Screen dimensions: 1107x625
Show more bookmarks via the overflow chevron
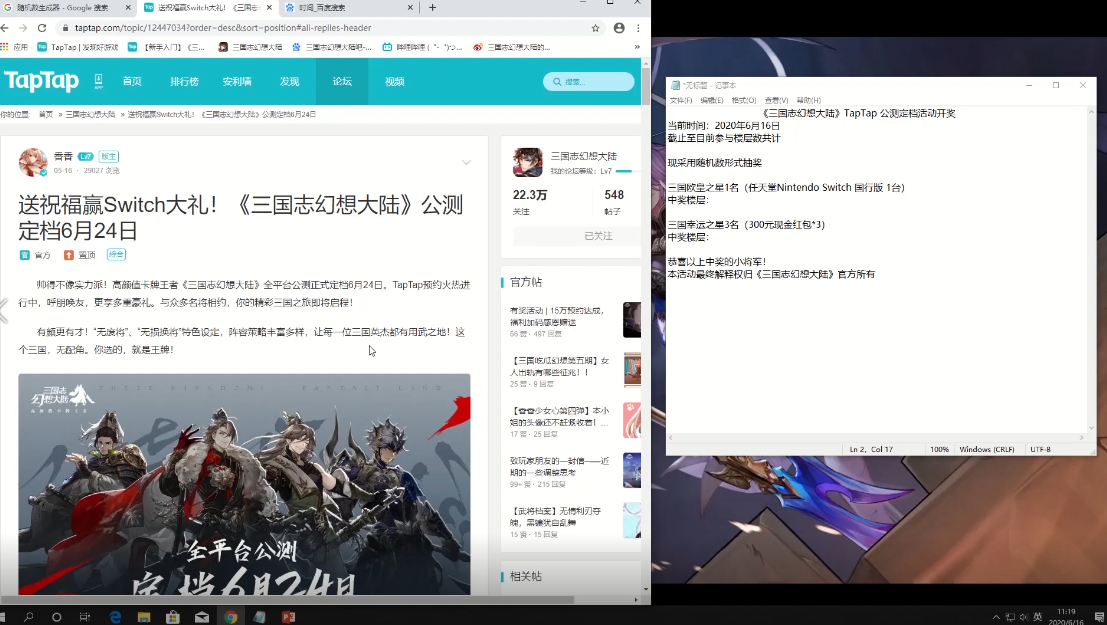point(637,47)
